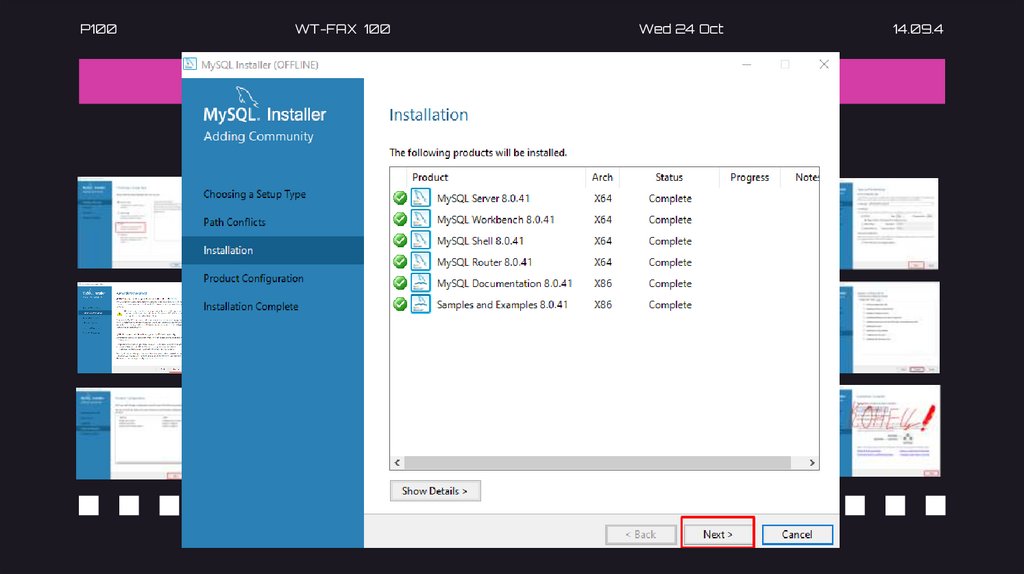The image size is (1024, 574).
Task: Click X86 arch of MySQL Documentation row
Action: click(x=603, y=283)
